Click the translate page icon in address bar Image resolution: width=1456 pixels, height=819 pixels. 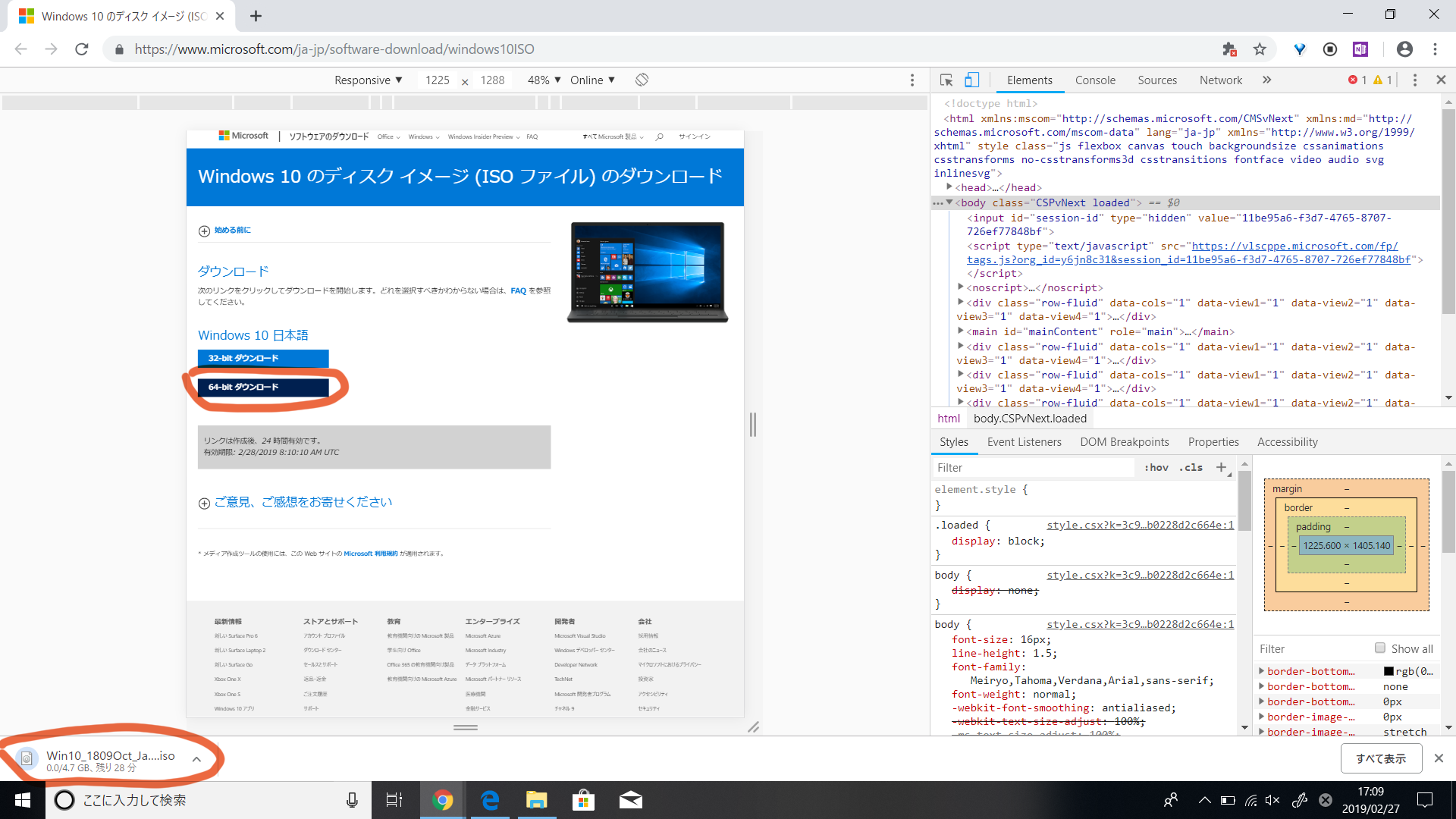pos(1230,49)
